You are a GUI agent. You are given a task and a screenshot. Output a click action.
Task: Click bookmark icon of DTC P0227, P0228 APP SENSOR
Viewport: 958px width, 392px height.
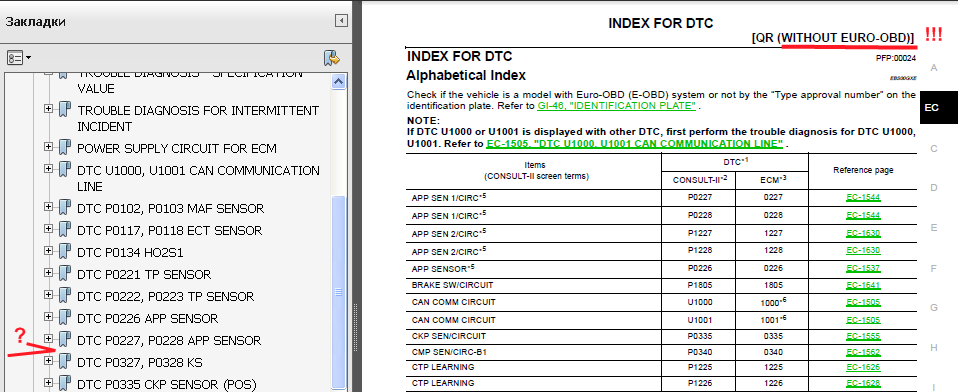coord(65,340)
